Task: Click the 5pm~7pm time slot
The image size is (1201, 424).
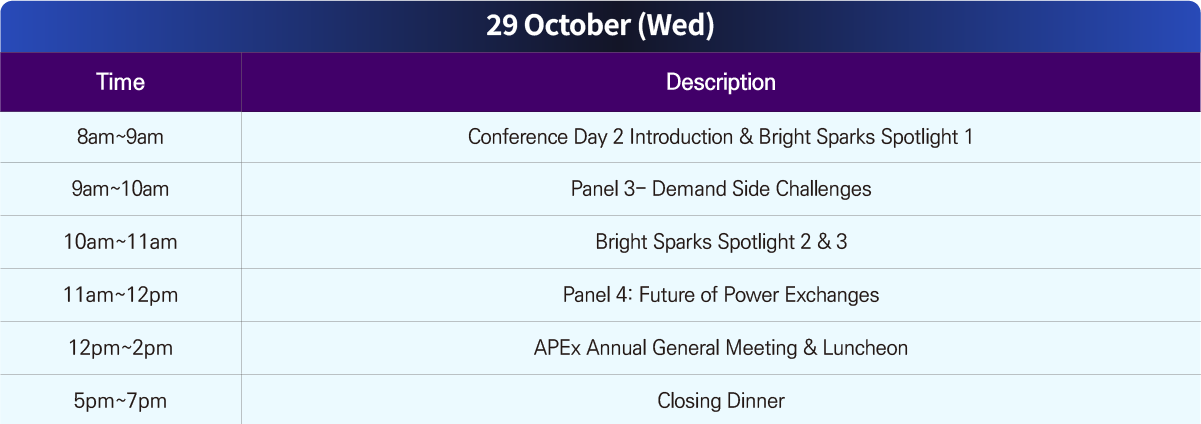Action: coord(120,401)
